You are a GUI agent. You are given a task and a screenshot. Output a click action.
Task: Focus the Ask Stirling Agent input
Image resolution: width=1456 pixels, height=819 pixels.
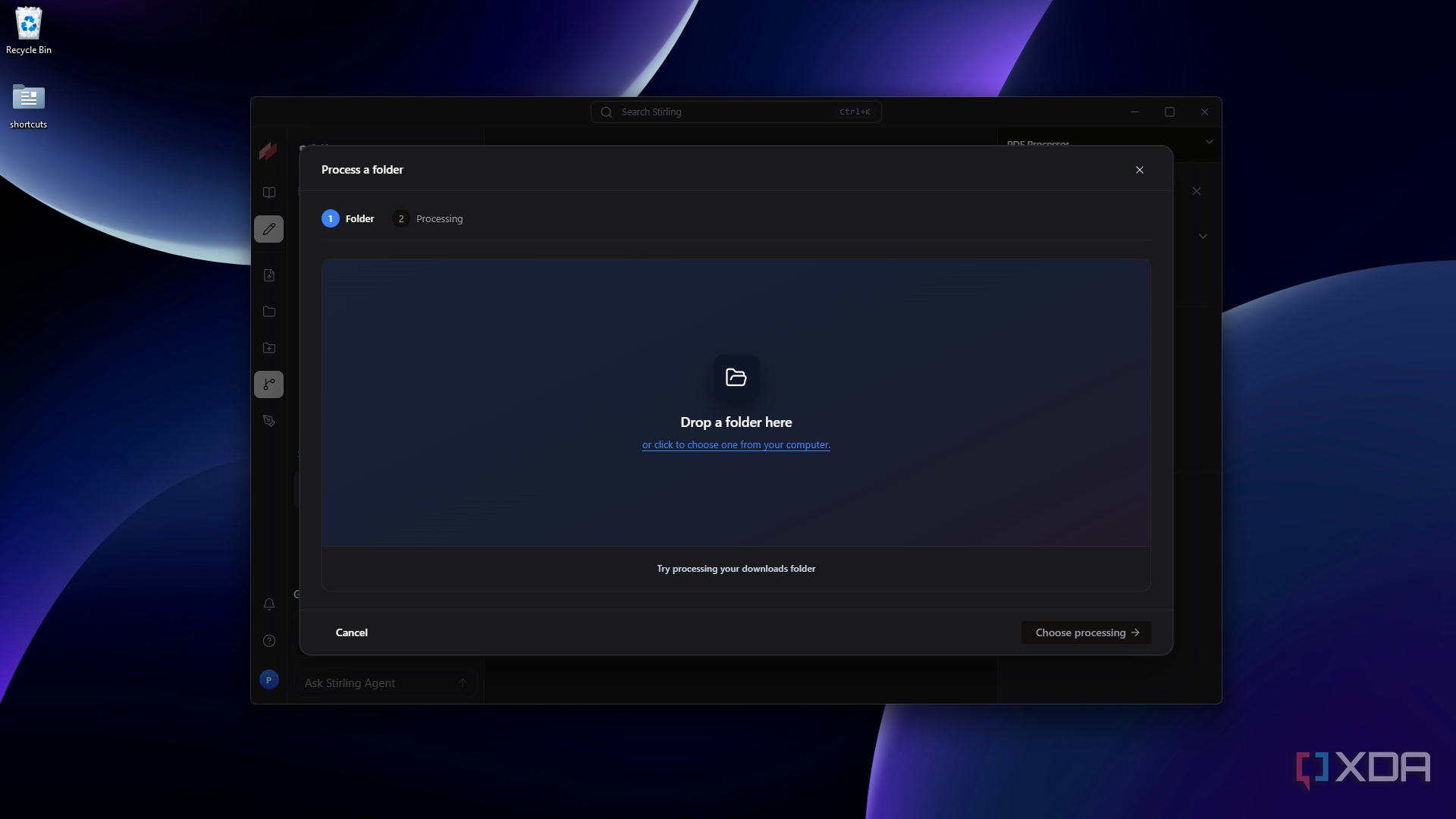click(386, 683)
